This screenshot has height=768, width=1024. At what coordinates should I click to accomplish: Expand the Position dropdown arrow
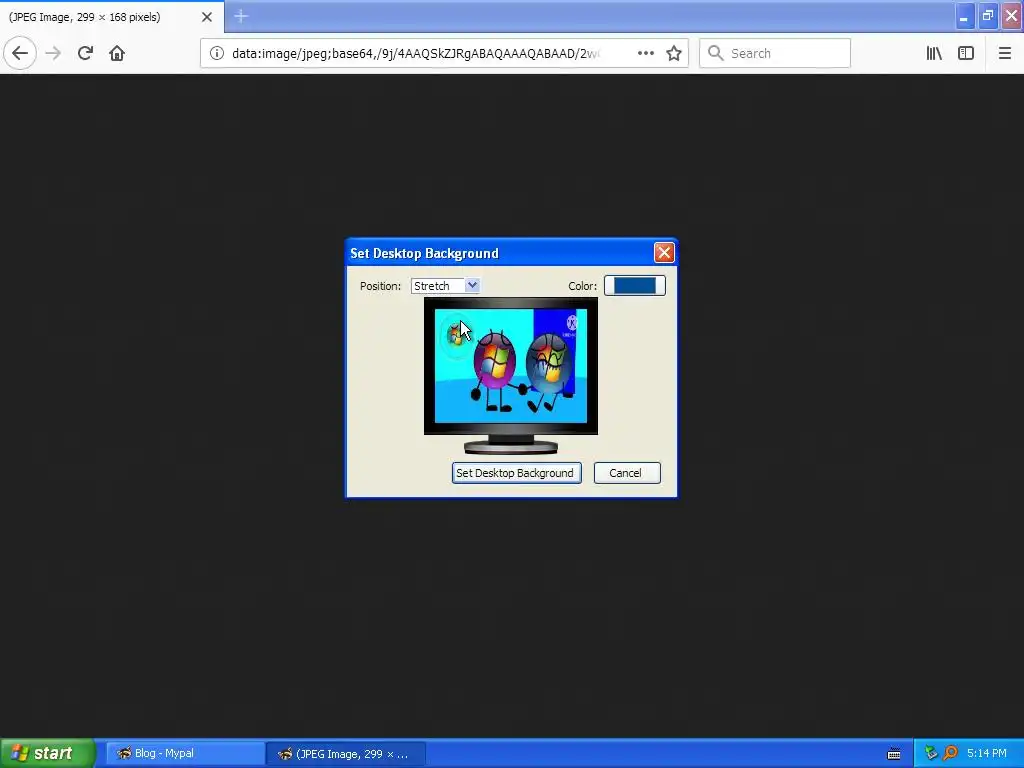click(x=472, y=285)
